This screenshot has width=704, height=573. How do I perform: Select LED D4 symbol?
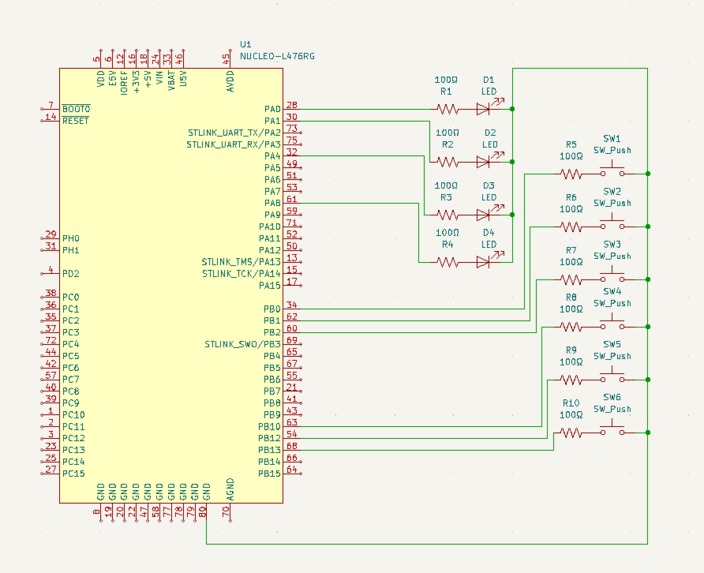coord(488,260)
